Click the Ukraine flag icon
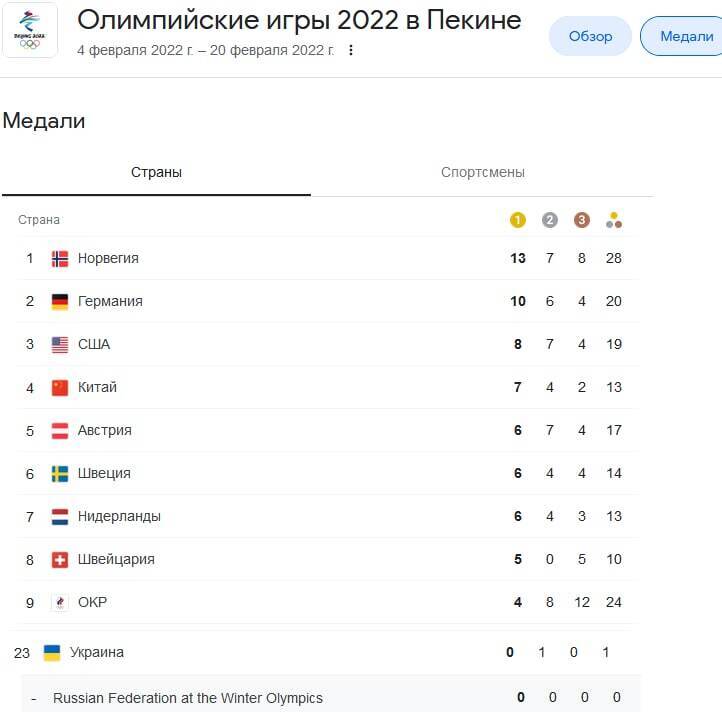Screen dimensions: 722x712 [x=52, y=652]
